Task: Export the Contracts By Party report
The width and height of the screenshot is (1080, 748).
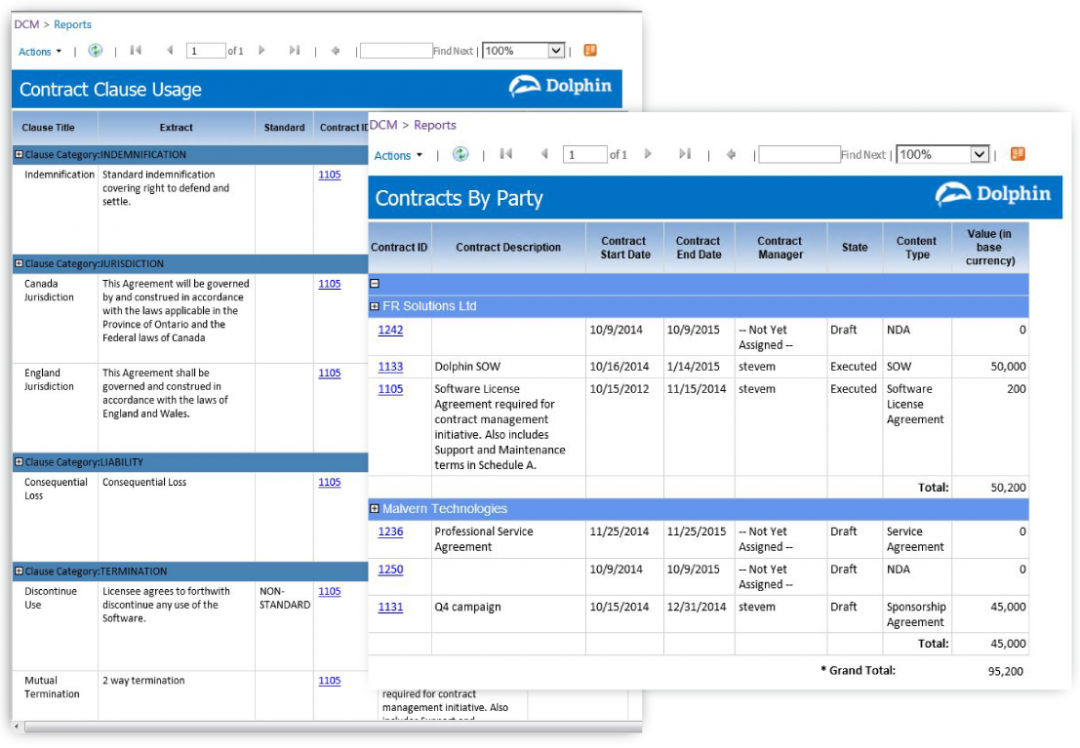Action: (1019, 154)
